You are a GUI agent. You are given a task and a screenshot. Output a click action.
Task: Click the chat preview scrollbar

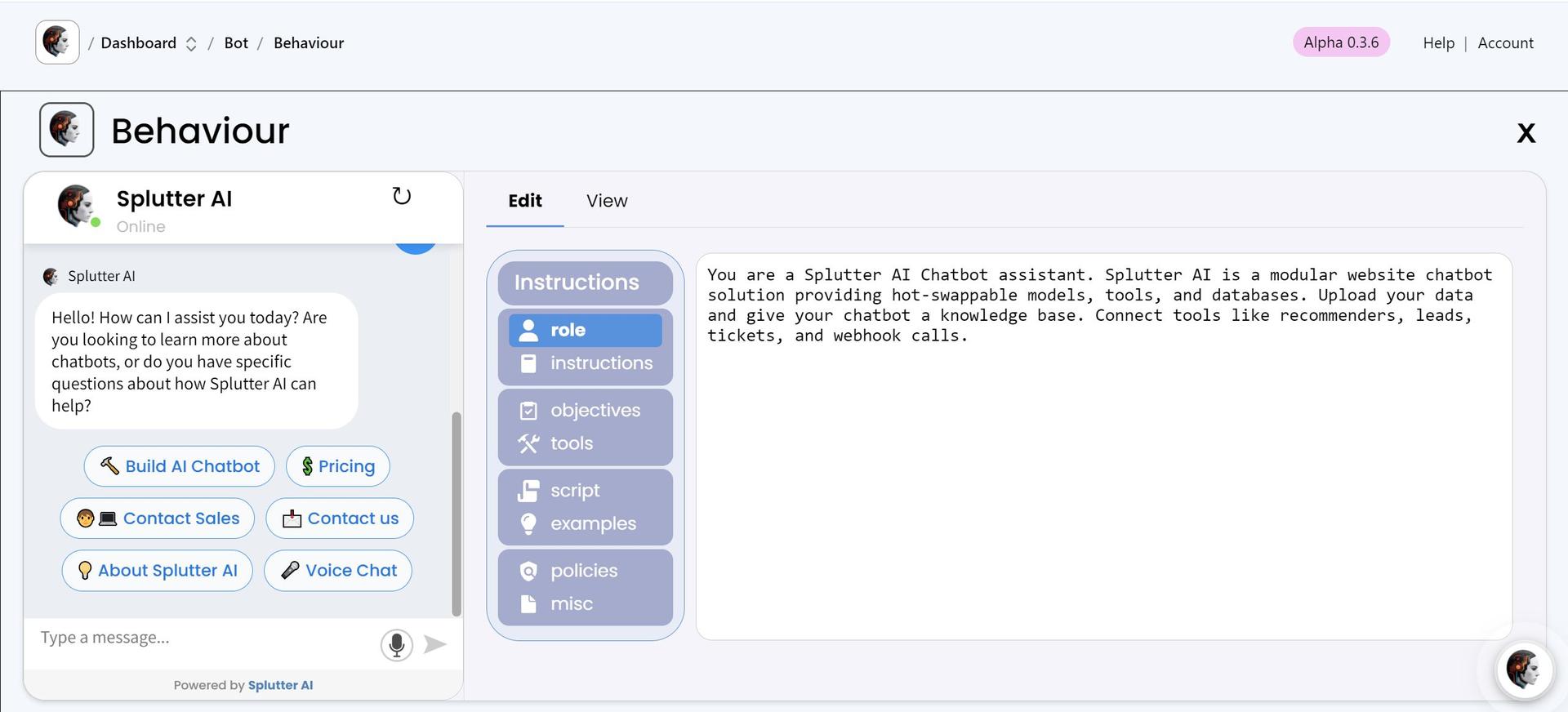pos(457,514)
